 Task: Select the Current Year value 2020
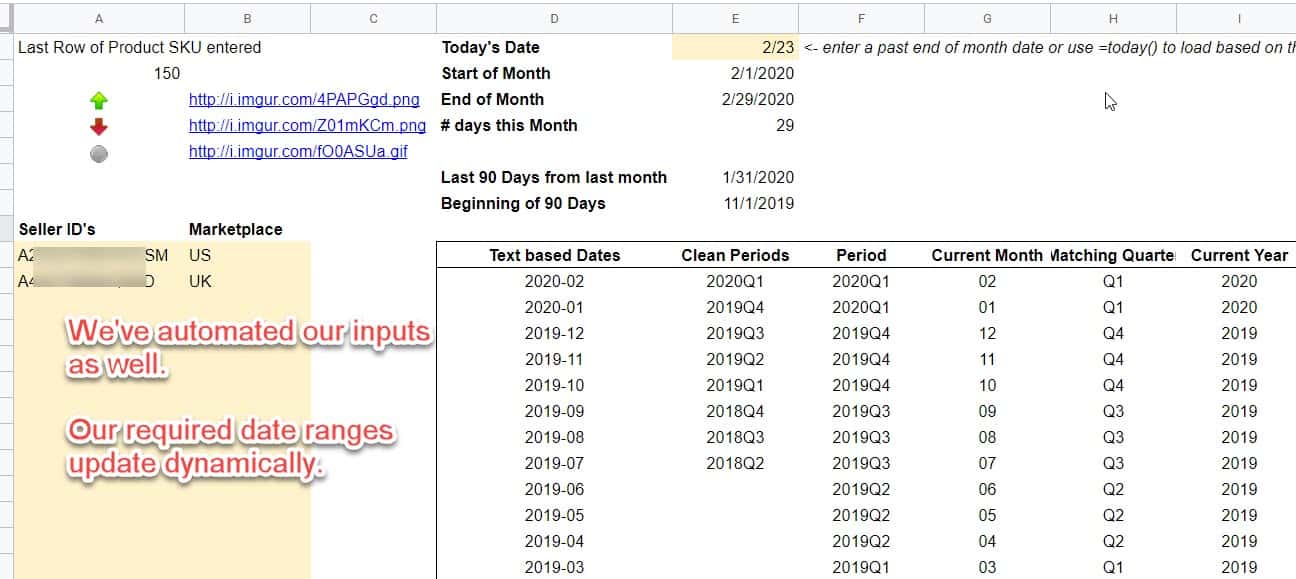point(1240,281)
